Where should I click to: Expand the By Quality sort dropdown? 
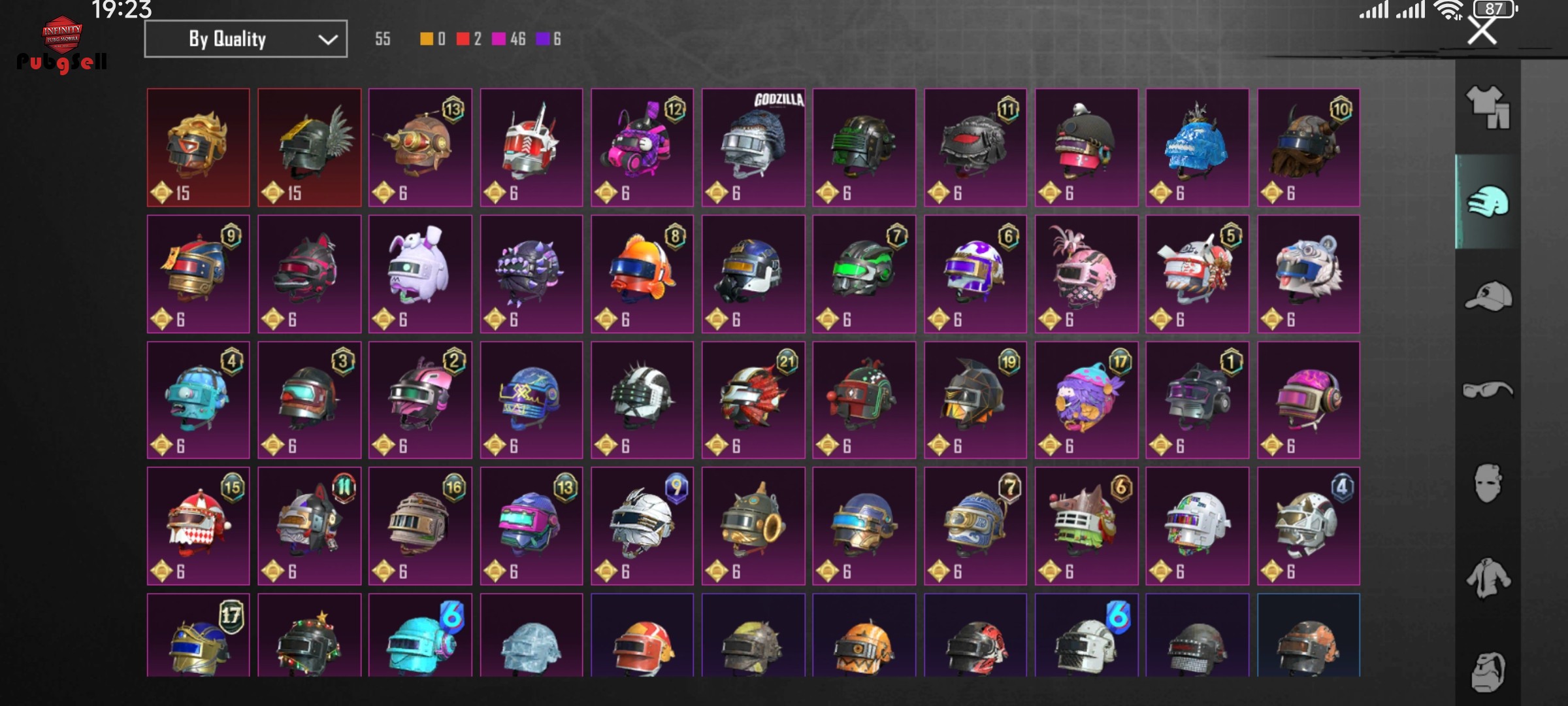(246, 39)
